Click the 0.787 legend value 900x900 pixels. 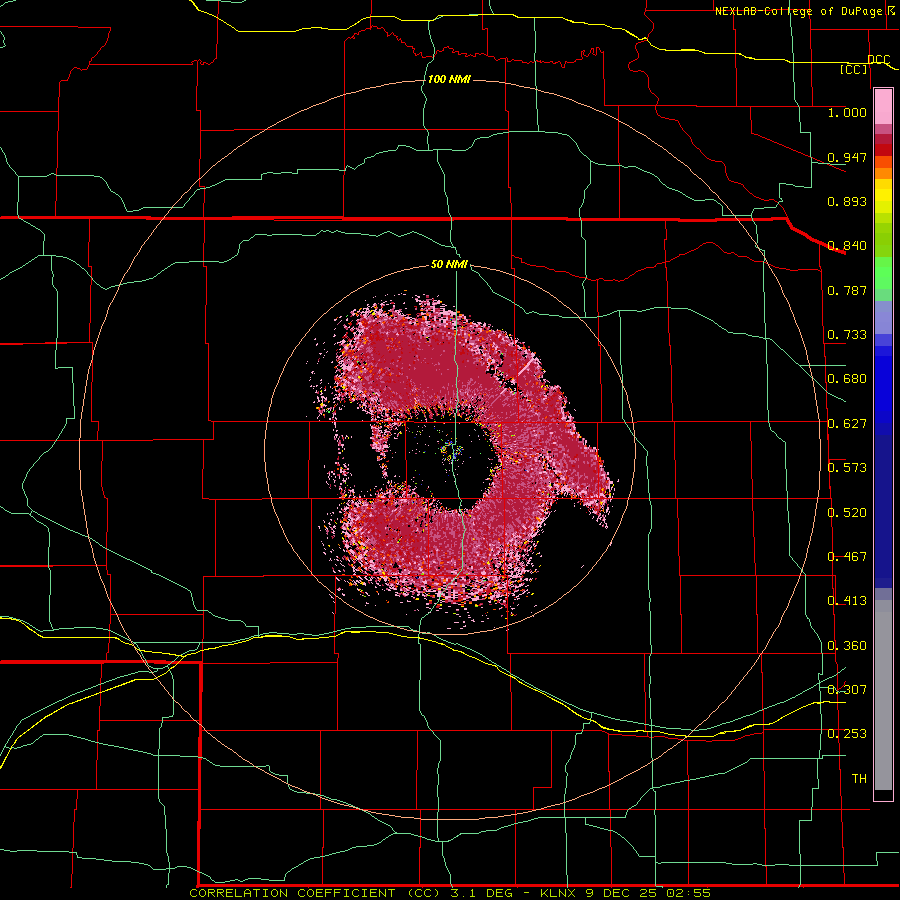(x=847, y=290)
